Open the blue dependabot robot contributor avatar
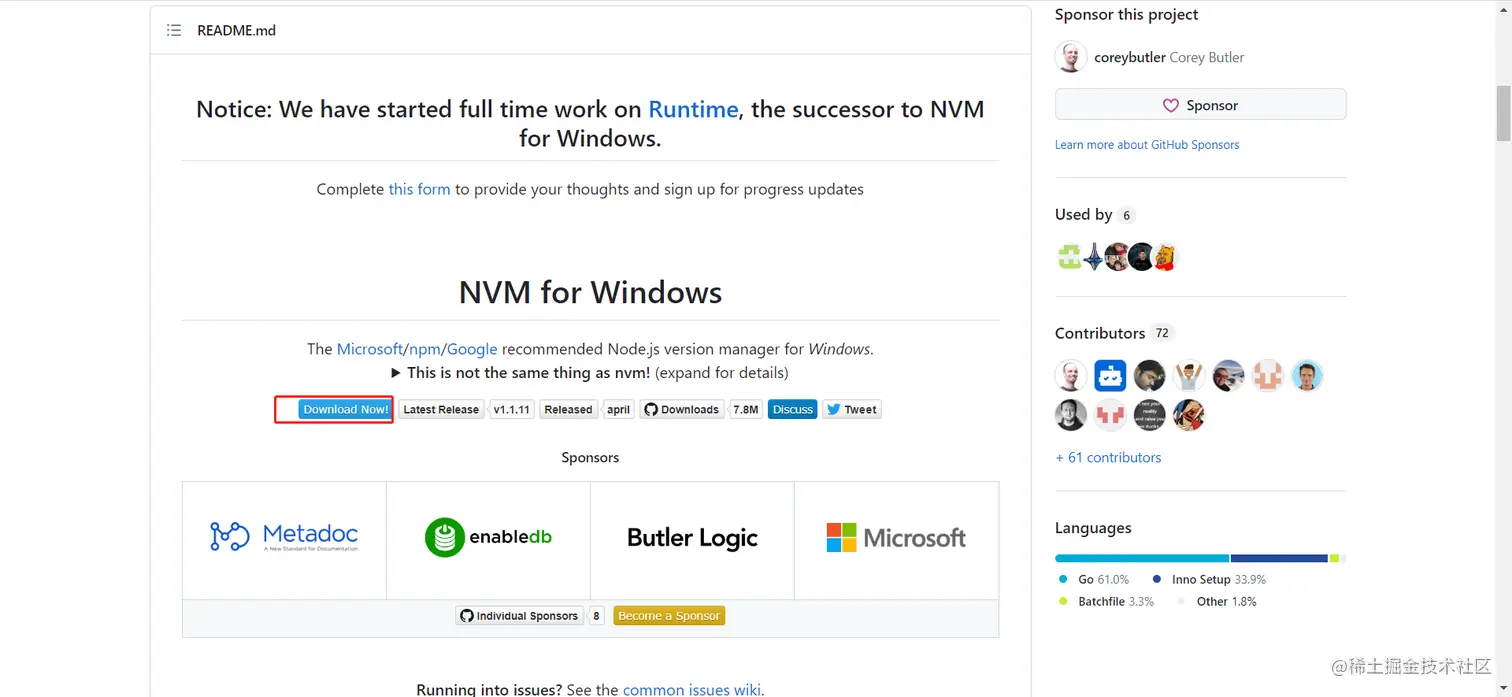Viewport: 1512px width, 697px height. (x=1110, y=376)
